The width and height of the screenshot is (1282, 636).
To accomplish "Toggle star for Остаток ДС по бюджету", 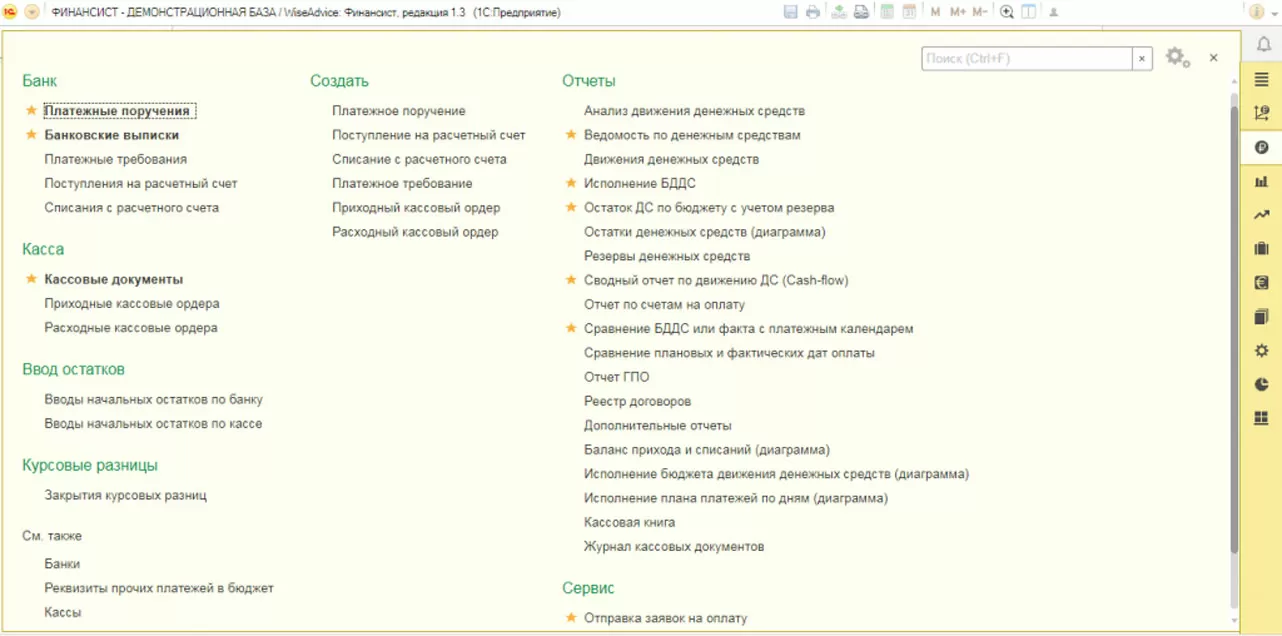I will click(x=571, y=207).
